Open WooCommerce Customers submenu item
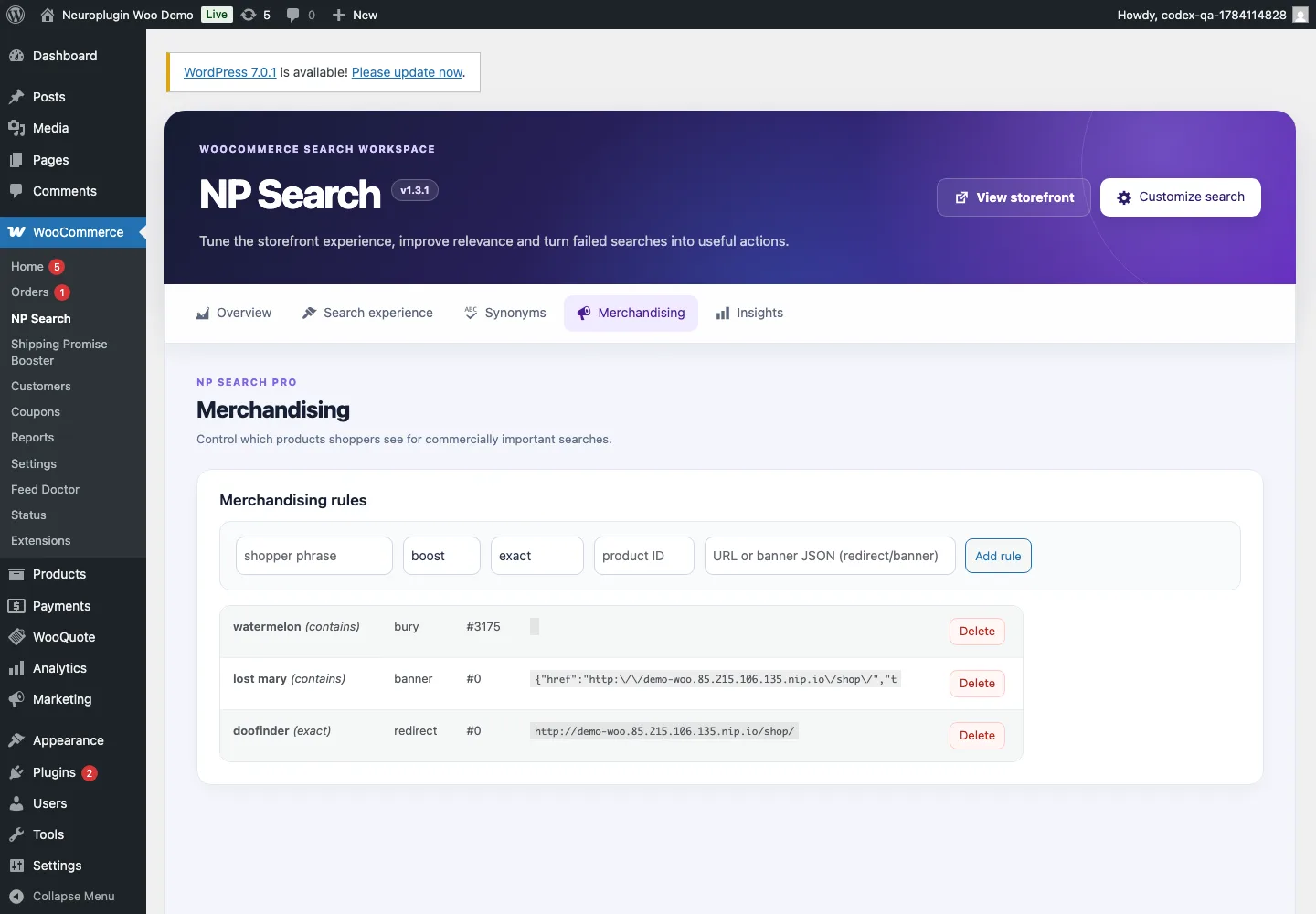 (x=41, y=387)
